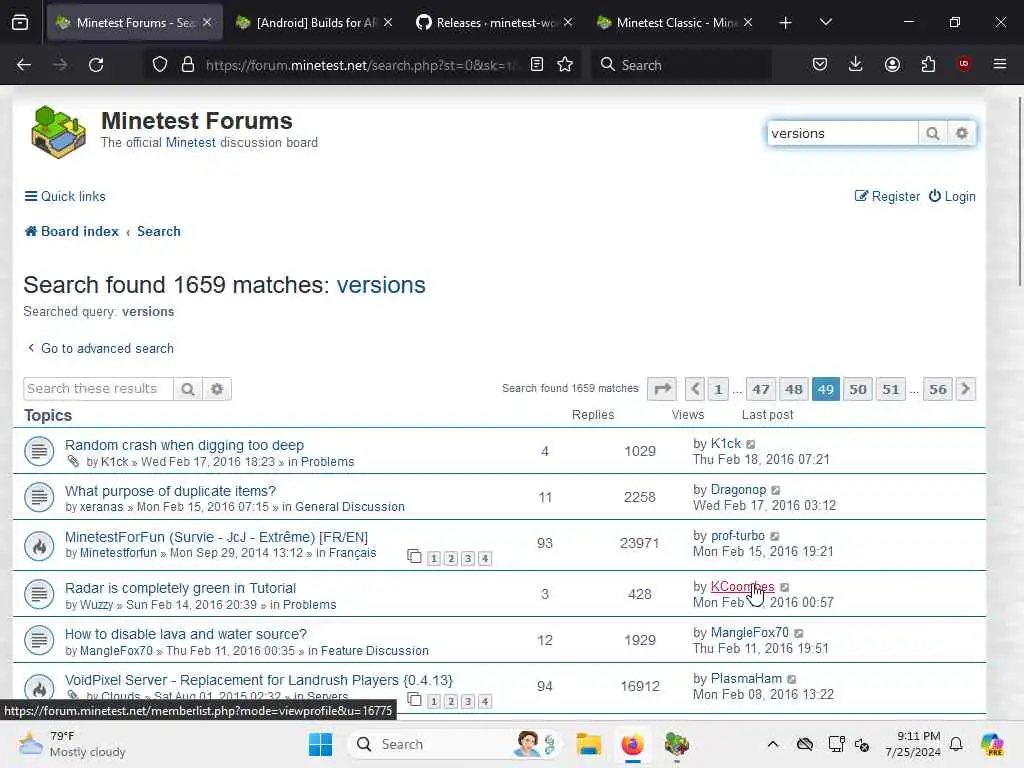Close the Android Builds tab
Viewport: 1024px width, 768px height.
tap(388, 23)
